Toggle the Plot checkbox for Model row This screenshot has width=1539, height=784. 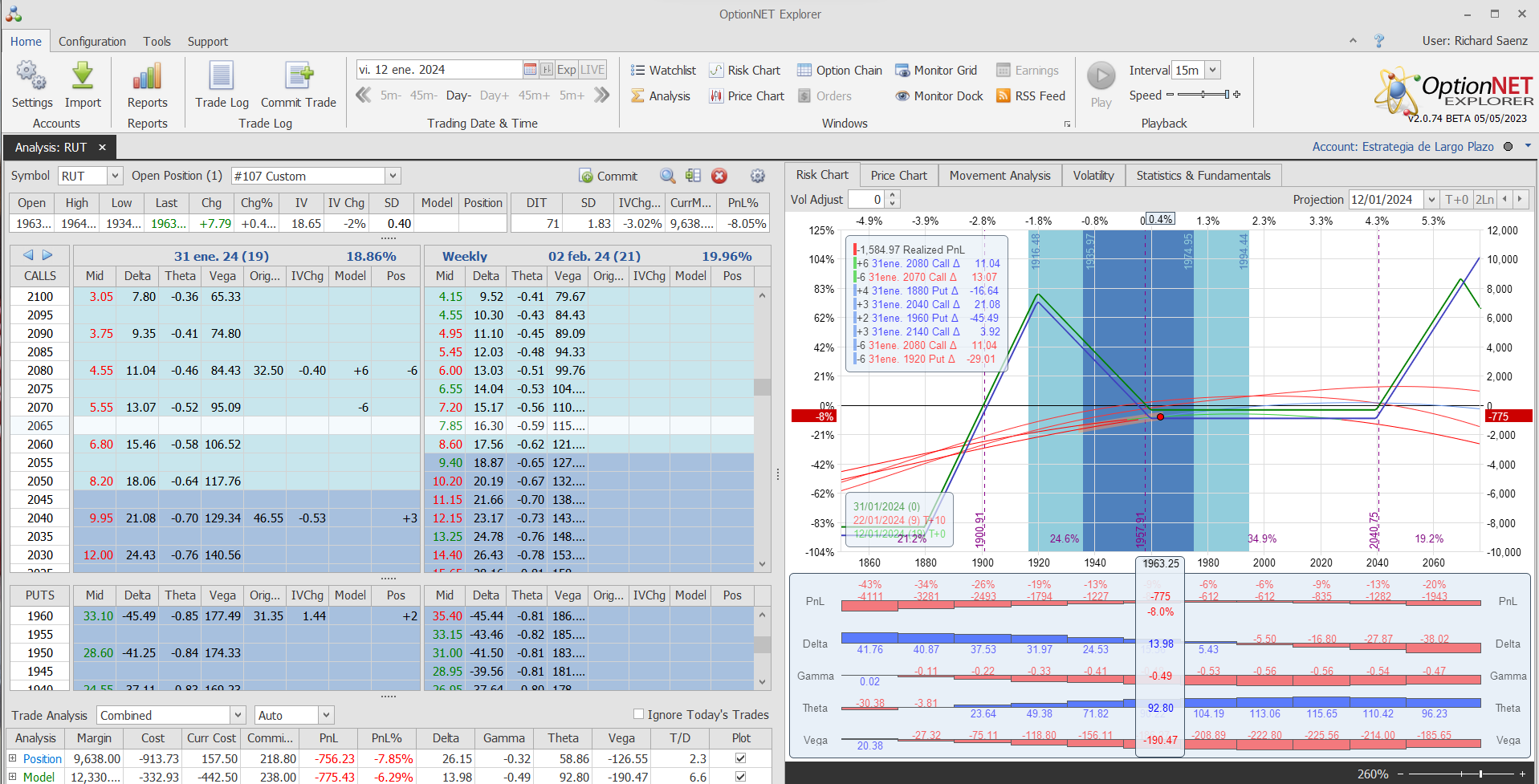click(740, 777)
